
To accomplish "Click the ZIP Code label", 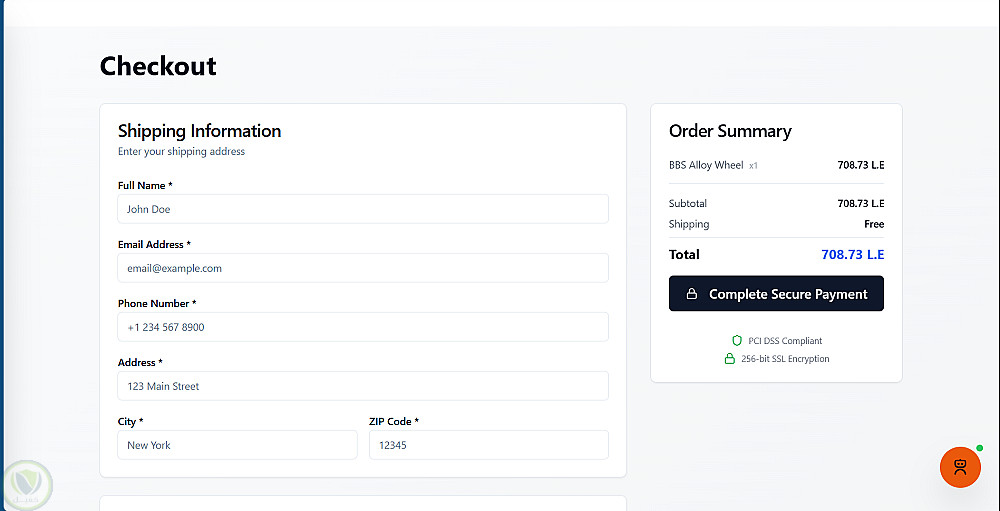I will (x=393, y=421).
